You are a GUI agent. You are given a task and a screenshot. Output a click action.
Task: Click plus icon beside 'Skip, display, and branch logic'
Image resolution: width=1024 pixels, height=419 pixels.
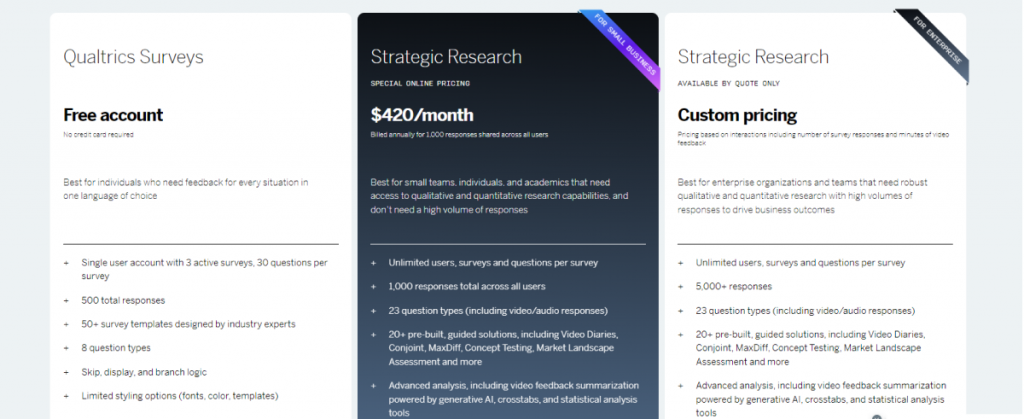pyautogui.click(x=67, y=372)
